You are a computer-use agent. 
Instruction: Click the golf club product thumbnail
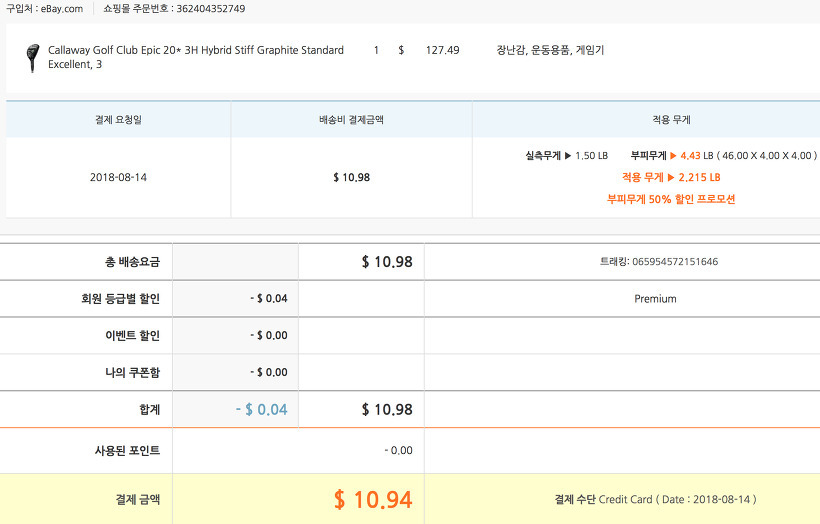pos(32,57)
